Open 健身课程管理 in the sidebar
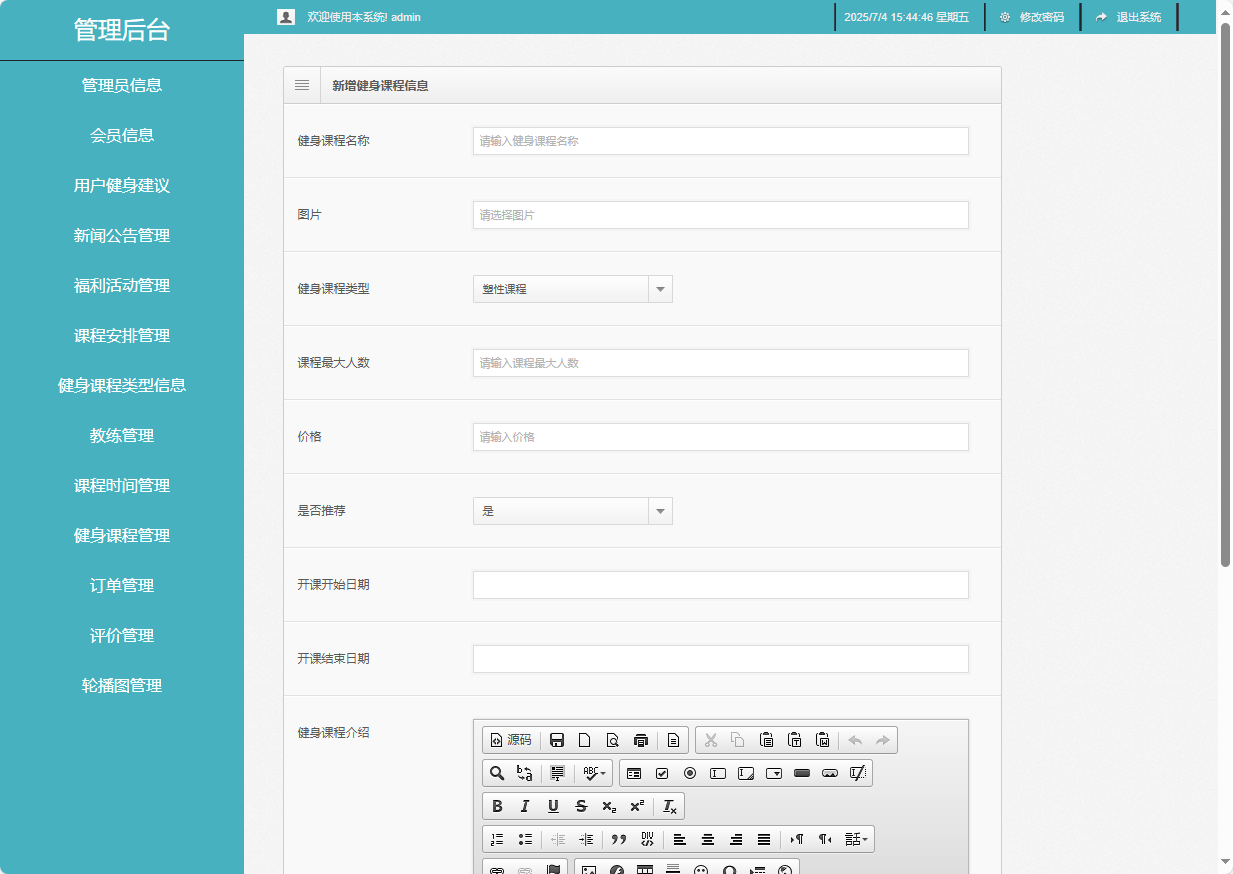This screenshot has height=874, width=1233. pyautogui.click(x=122, y=536)
